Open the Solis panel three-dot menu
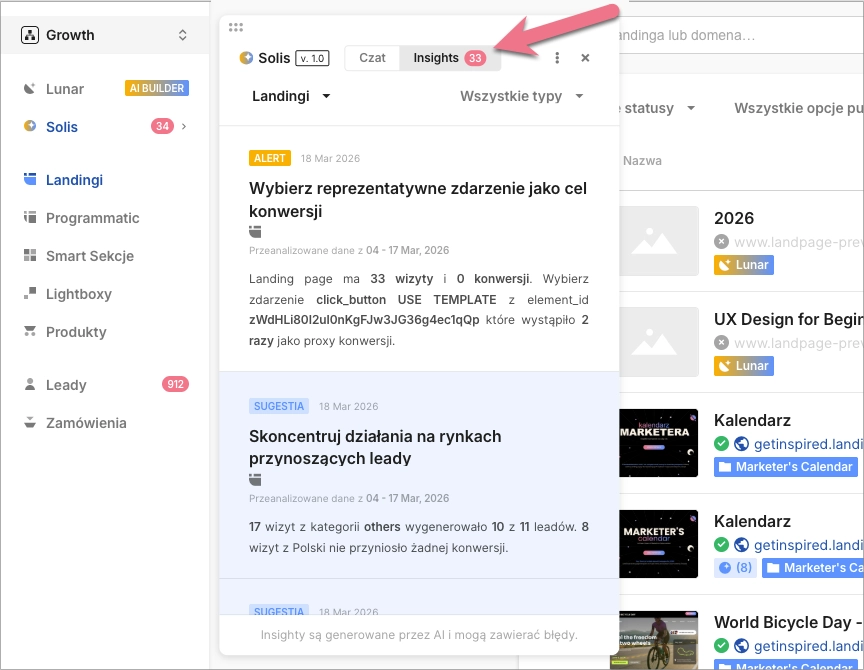This screenshot has height=670, width=864. (557, 58)
